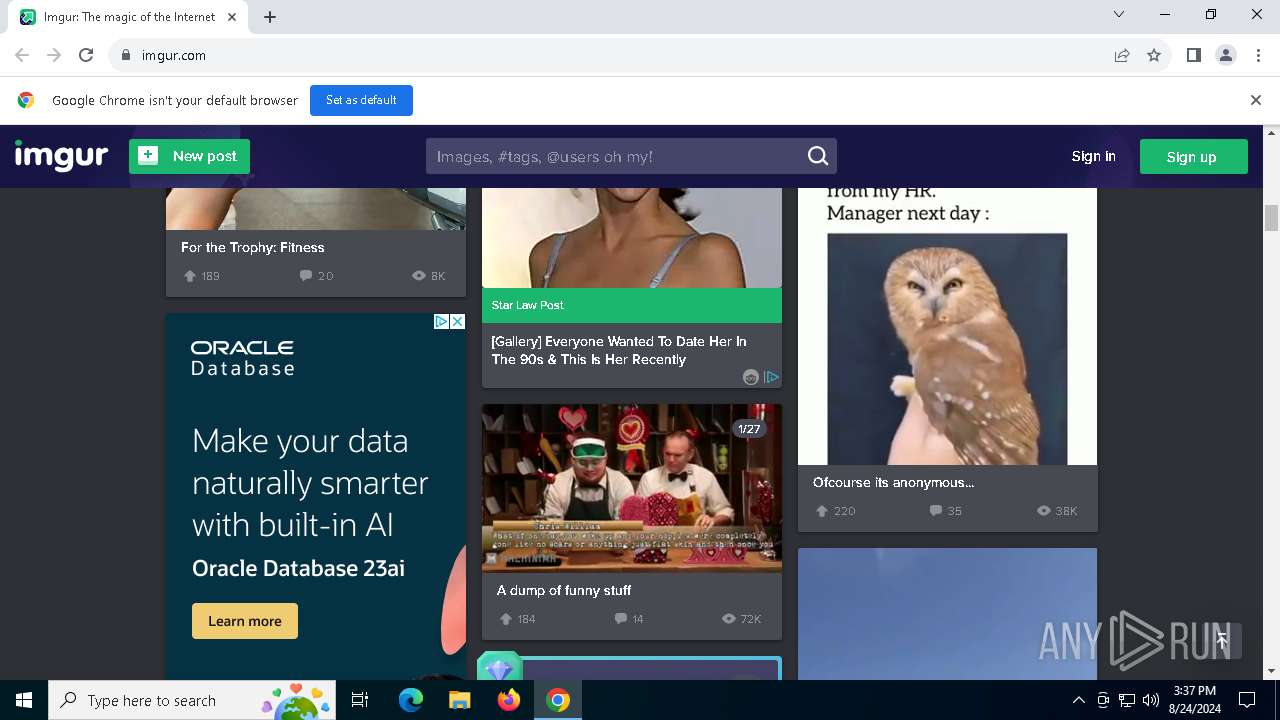Viewport: 1280px width, 720px height.
Task: Open the Windows Start menu
Action: [x=24, y=700]
